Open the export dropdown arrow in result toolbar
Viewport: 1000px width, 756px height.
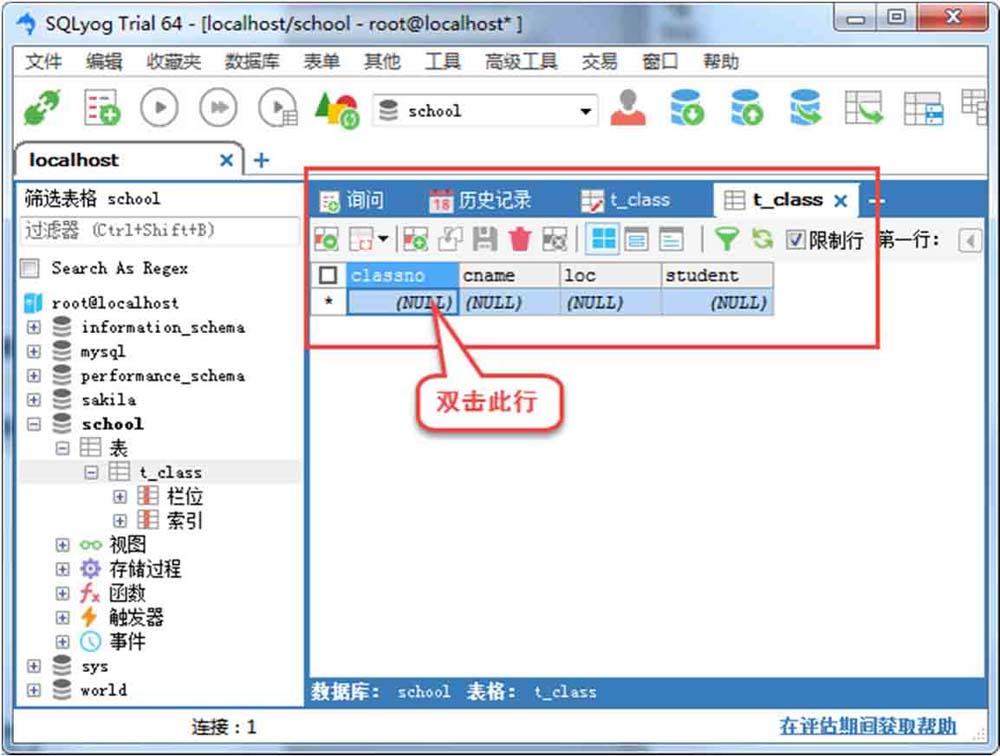click(x=383, y=239)
